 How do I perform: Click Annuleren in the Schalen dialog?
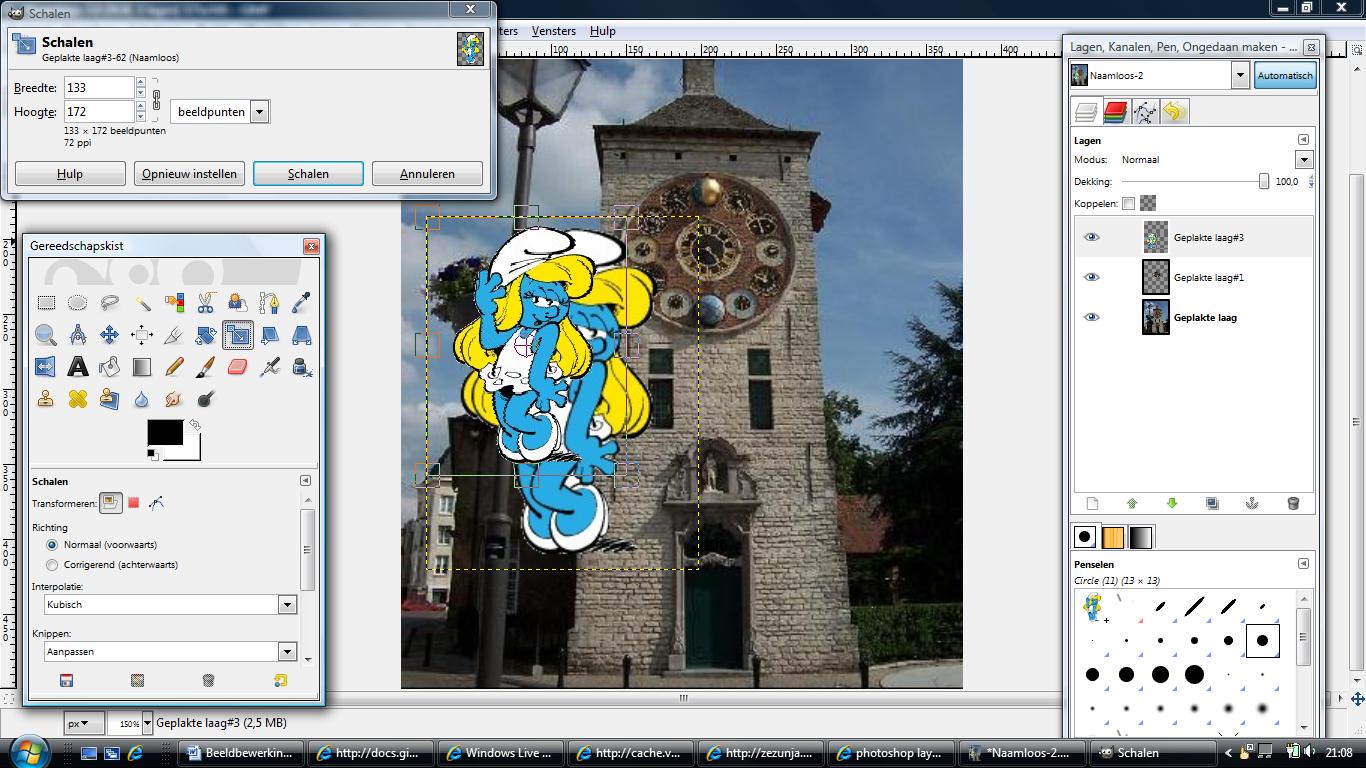pyautogui.click(x=427, y=173)
